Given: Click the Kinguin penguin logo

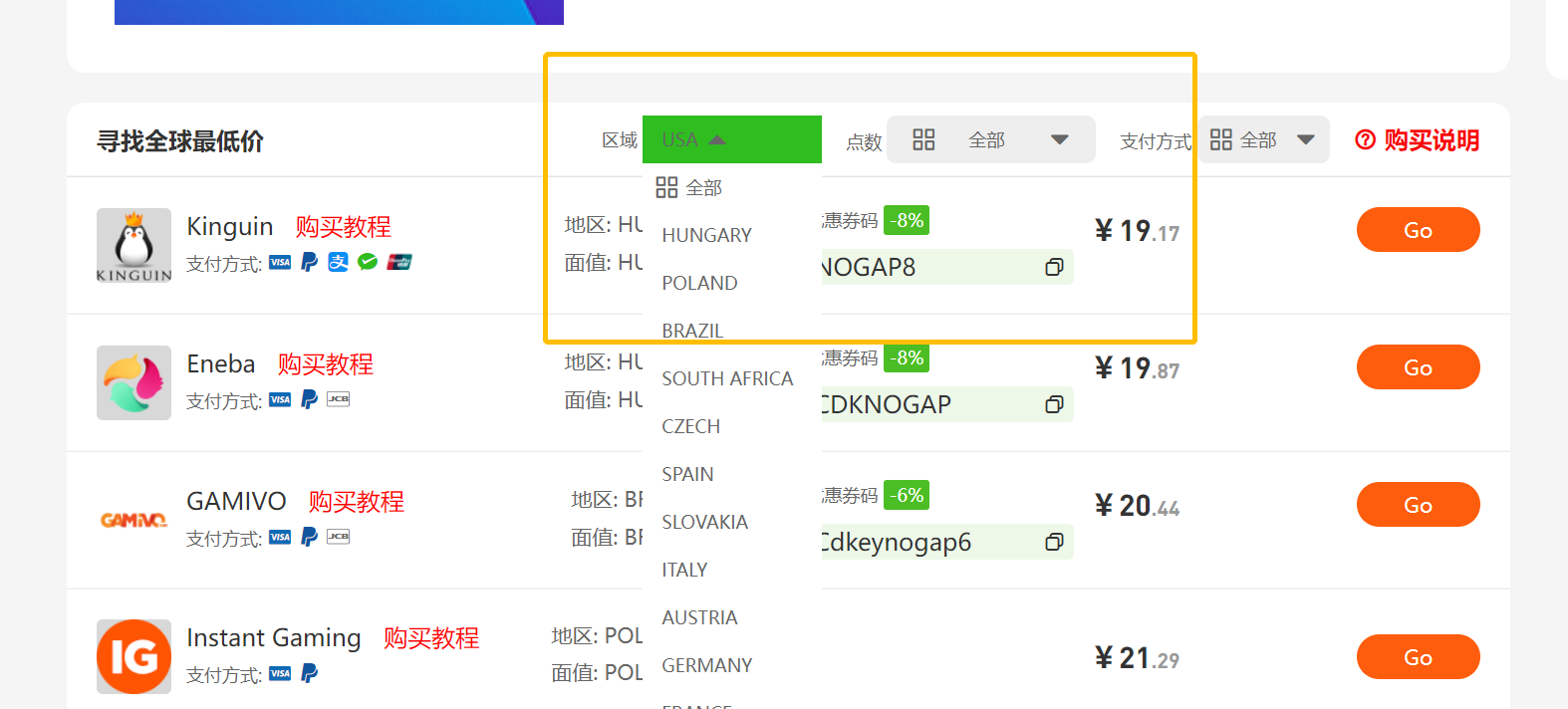Looking at the screenshot, I should [133, 245].
